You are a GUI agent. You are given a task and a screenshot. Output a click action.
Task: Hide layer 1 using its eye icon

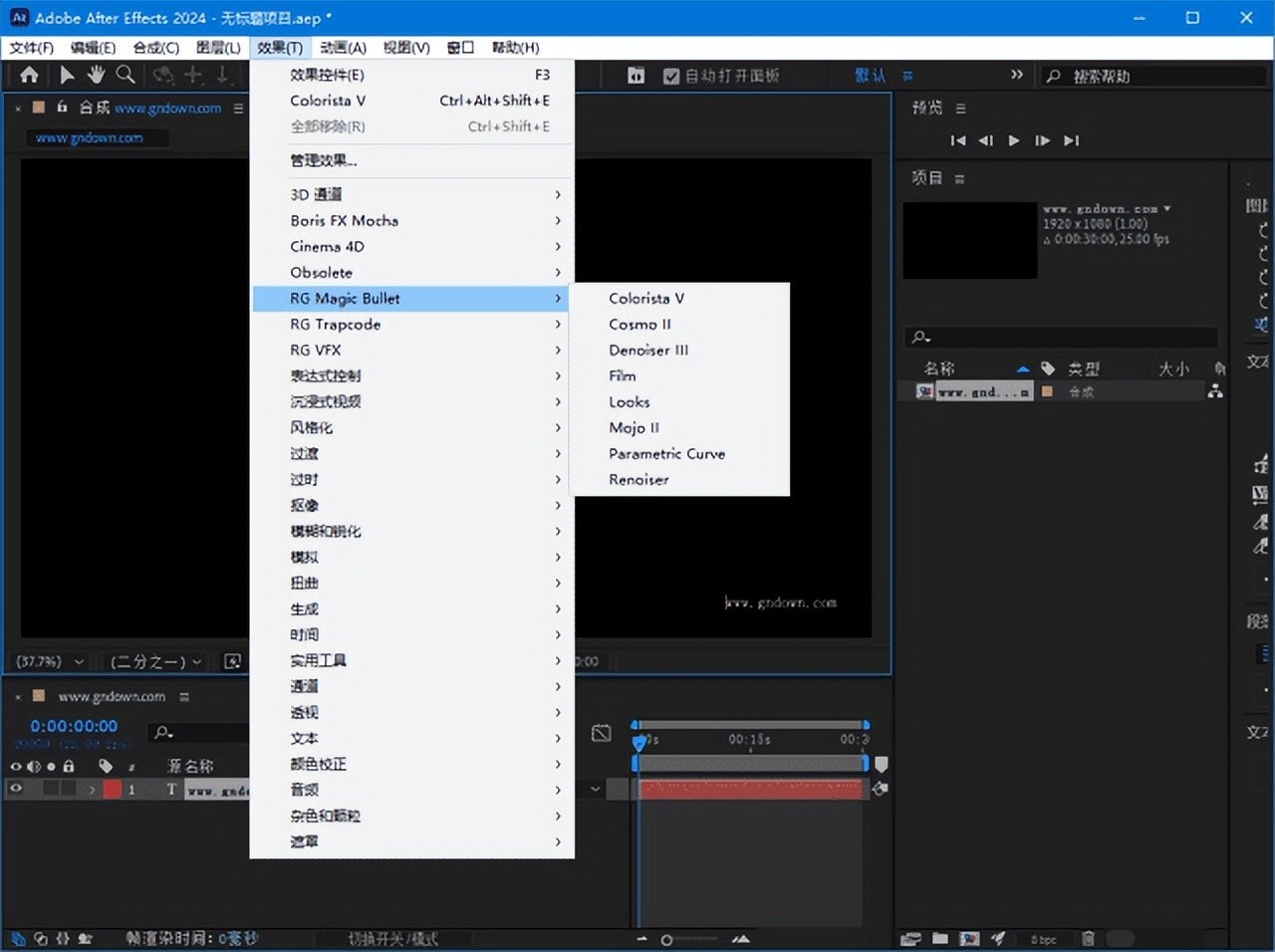[16, 789]
